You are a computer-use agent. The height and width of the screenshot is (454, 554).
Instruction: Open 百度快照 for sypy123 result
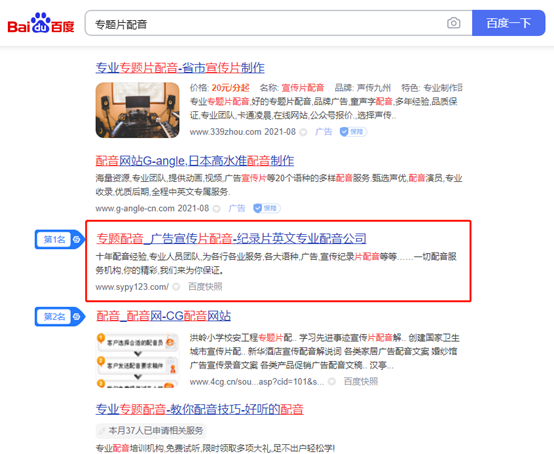[x=205, y=287]
